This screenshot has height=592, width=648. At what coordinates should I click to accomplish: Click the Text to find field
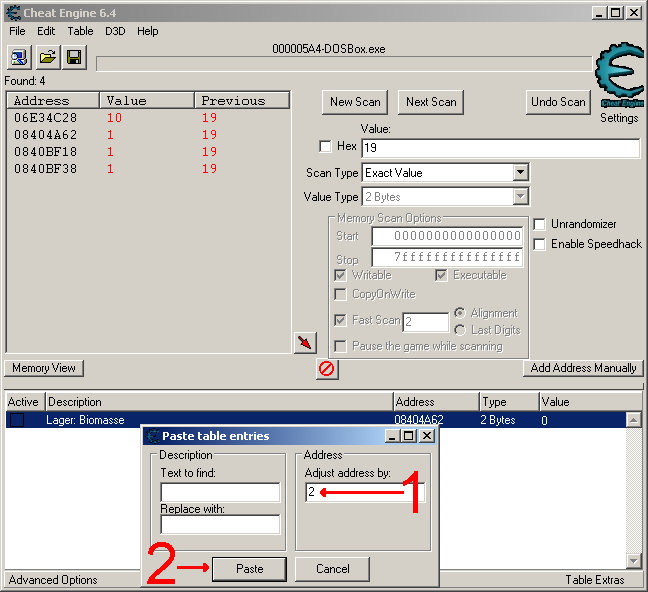point(220,492)
